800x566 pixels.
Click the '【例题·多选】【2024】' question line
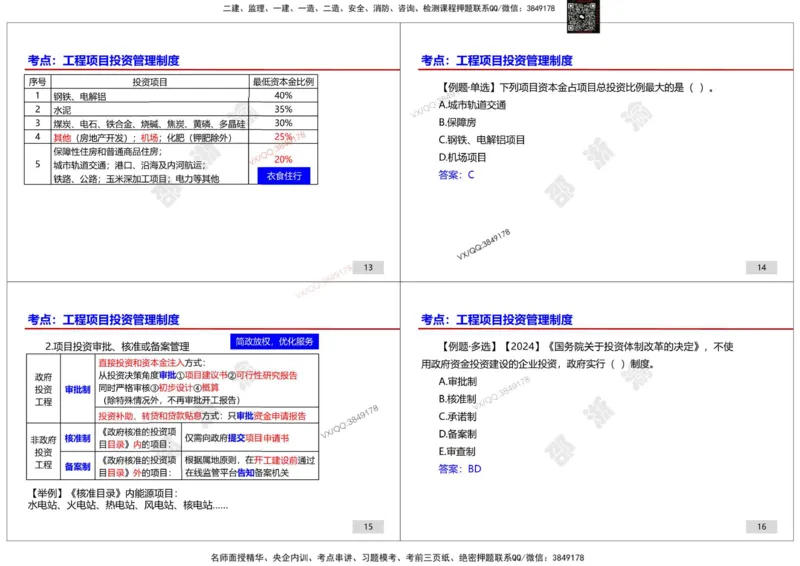pos(587,347)
